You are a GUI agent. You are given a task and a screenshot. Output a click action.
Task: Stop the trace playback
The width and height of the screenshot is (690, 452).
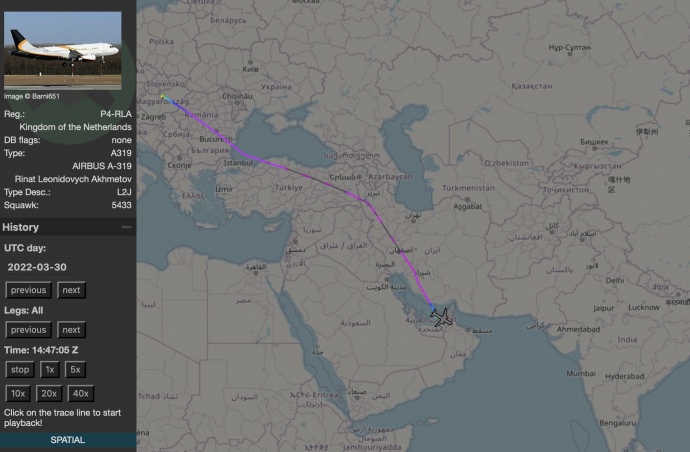tap(20, 370)
